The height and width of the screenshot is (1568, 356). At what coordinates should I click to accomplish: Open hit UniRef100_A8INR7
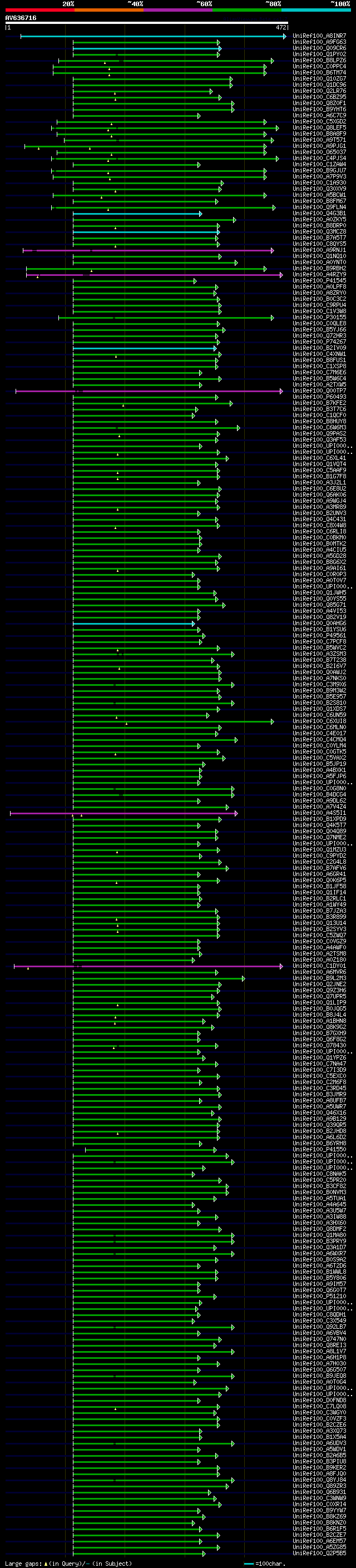tap(319, 36)
